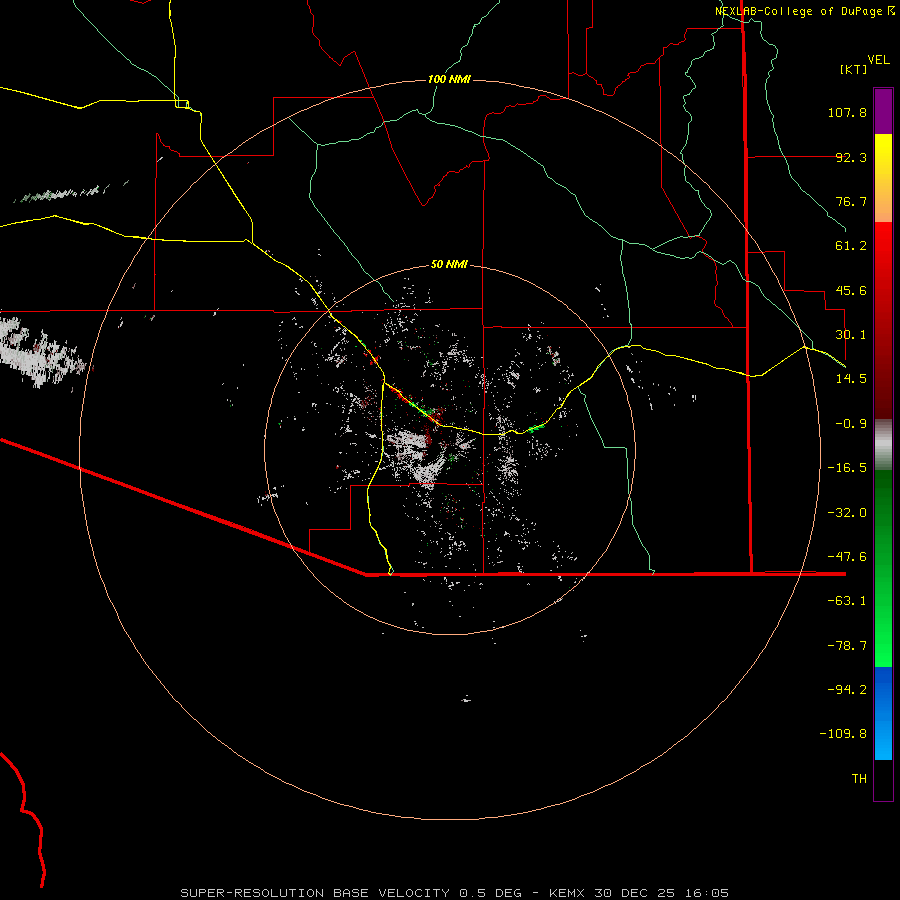Click the 30.1 legend value
The height and width of the screenshot is (900, 900).
[x=851, y=335]
